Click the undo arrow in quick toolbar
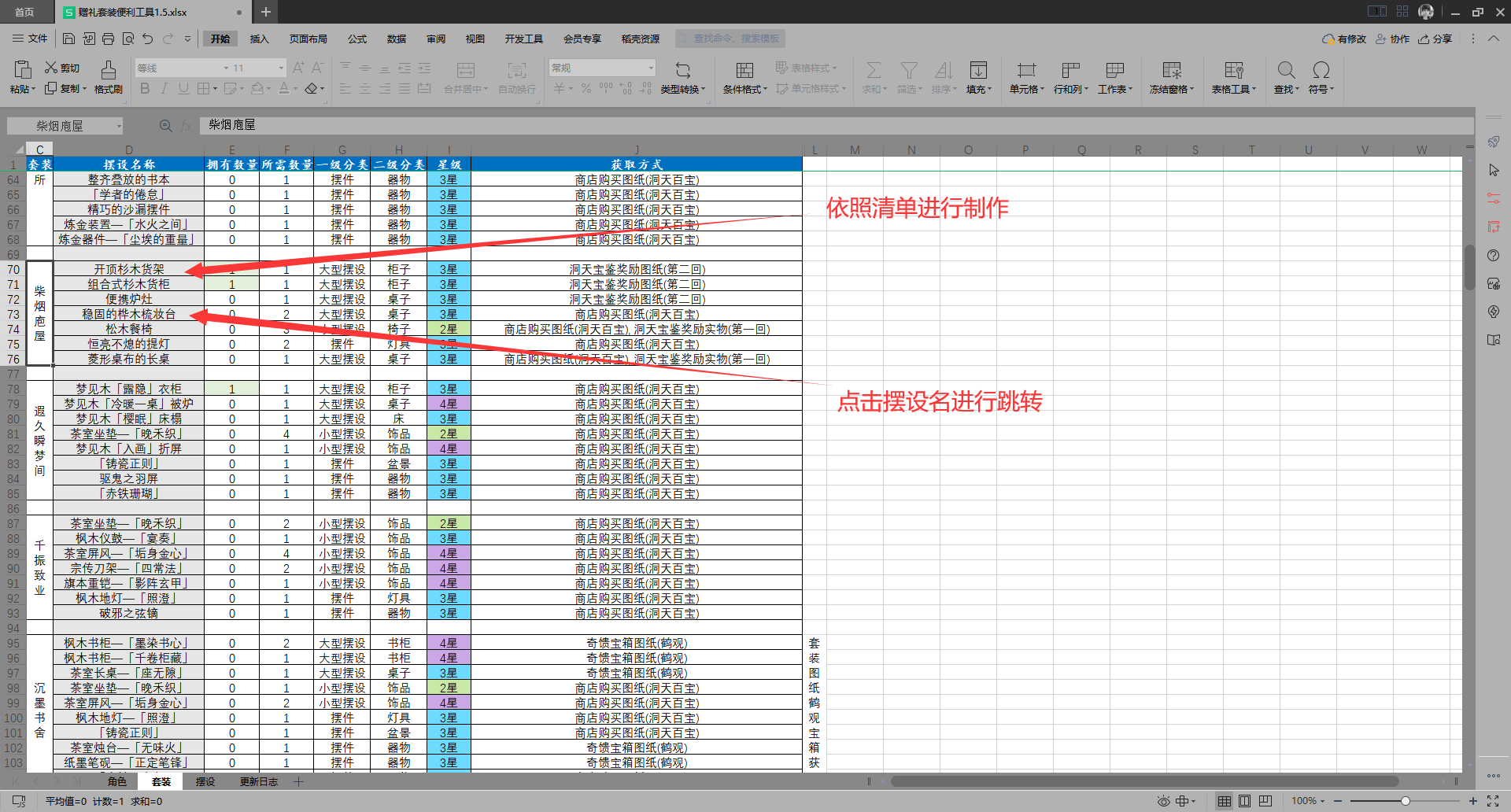 (x=148, y=39)
